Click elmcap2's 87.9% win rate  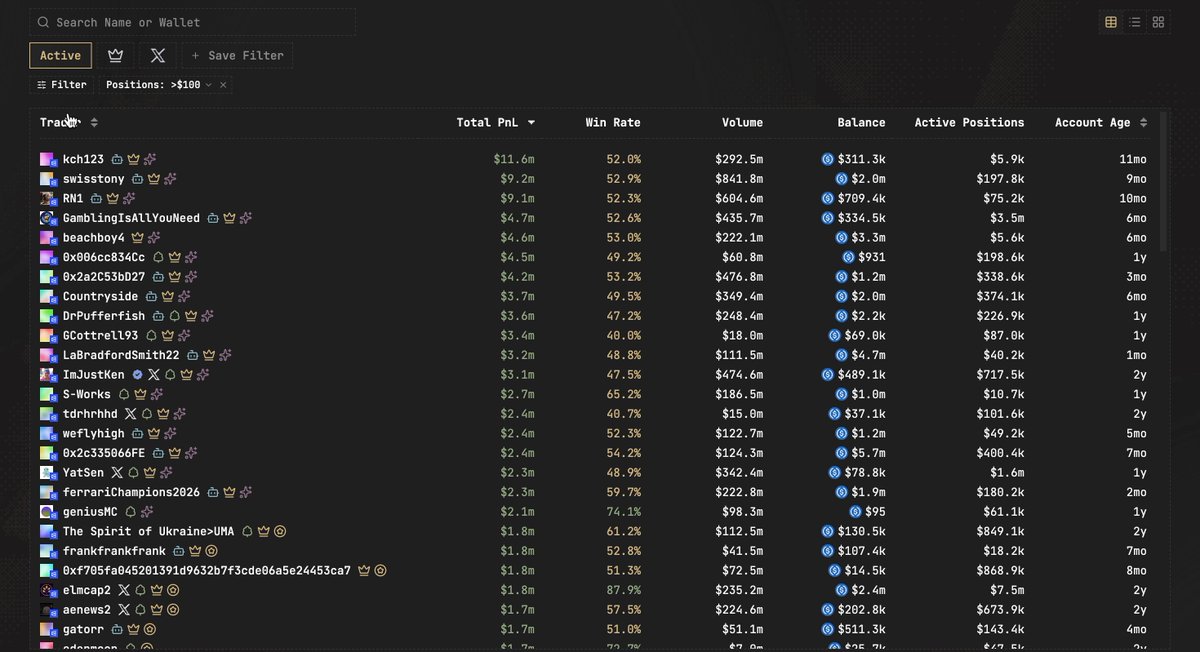(623, 590)
